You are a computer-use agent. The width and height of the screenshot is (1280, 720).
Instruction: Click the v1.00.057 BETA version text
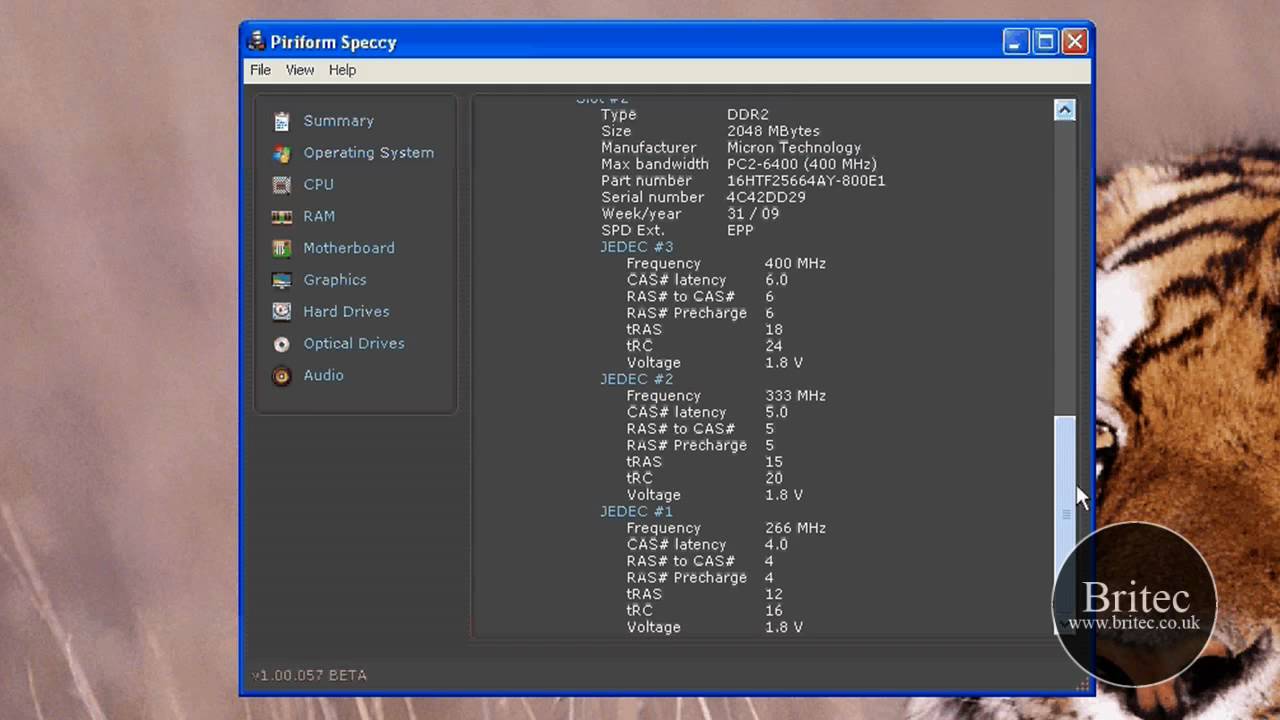pos(309,675)
